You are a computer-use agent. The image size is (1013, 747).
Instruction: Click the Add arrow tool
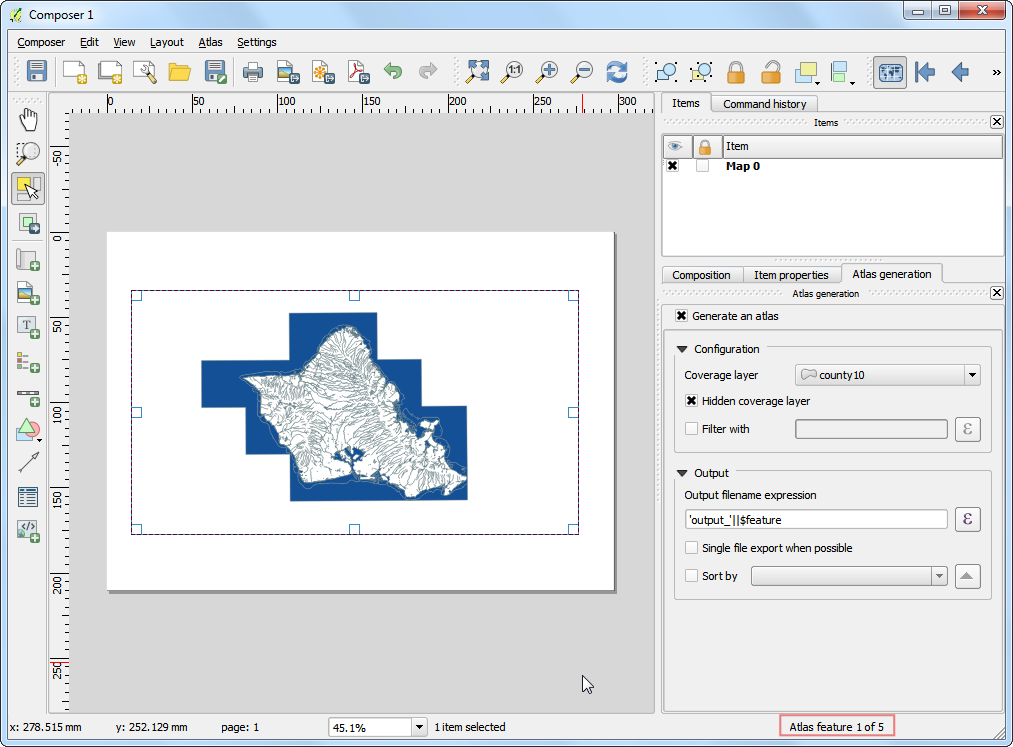tap(28, 462)
